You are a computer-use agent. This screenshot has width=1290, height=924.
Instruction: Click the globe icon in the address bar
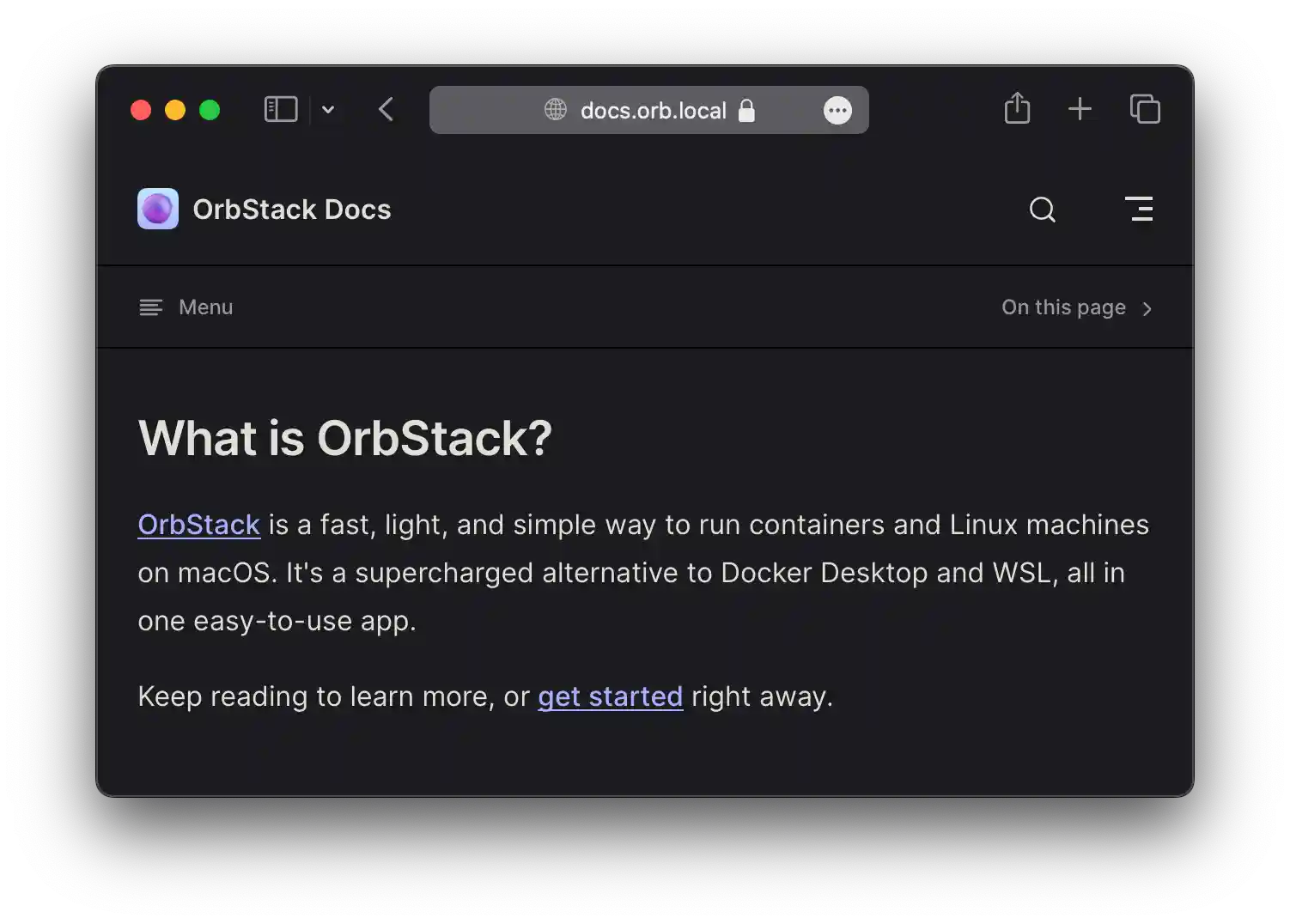(553, 109)
